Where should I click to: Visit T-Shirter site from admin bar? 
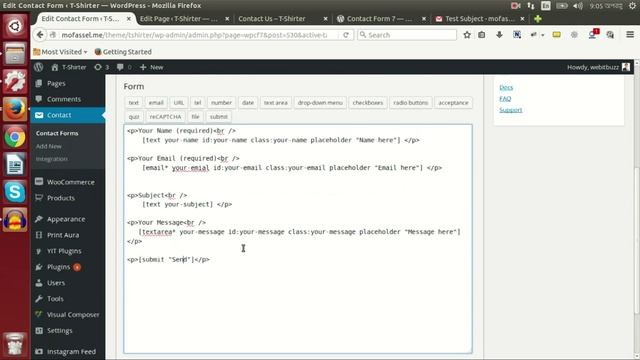69,67
